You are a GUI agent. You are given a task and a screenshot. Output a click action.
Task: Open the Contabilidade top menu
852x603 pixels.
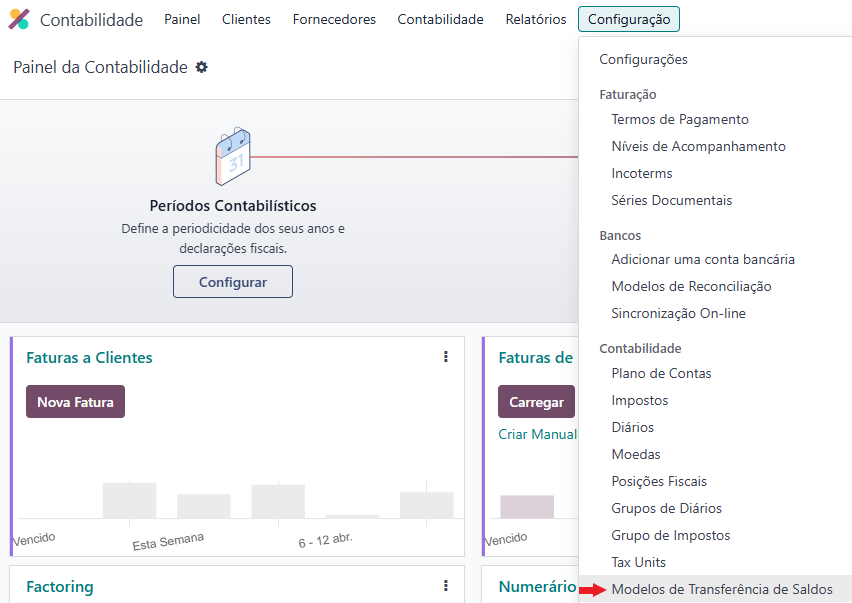point(440,20)
